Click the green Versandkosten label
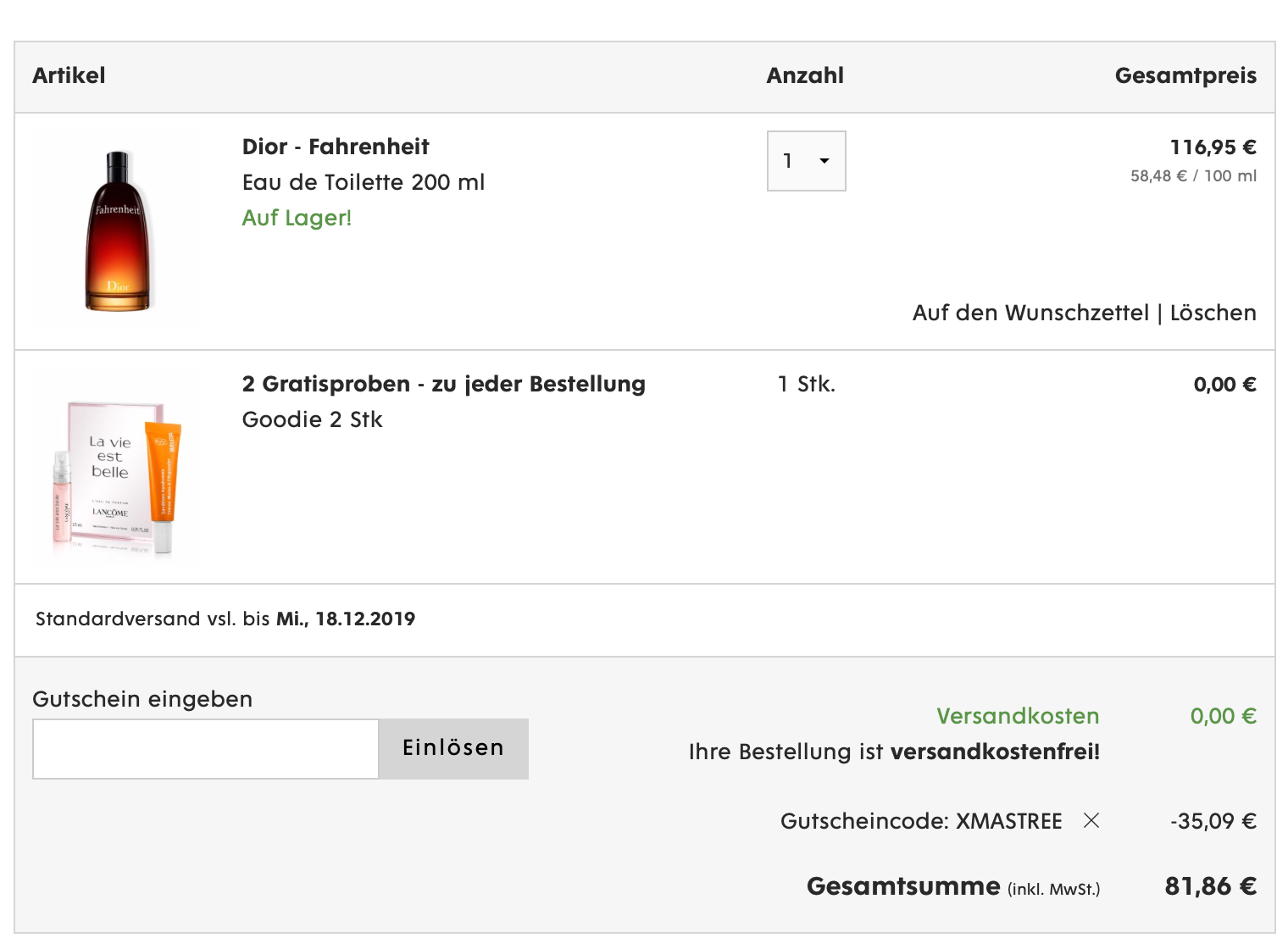Viewport: 1288px width, 949px height. [x=1018, y=716]
